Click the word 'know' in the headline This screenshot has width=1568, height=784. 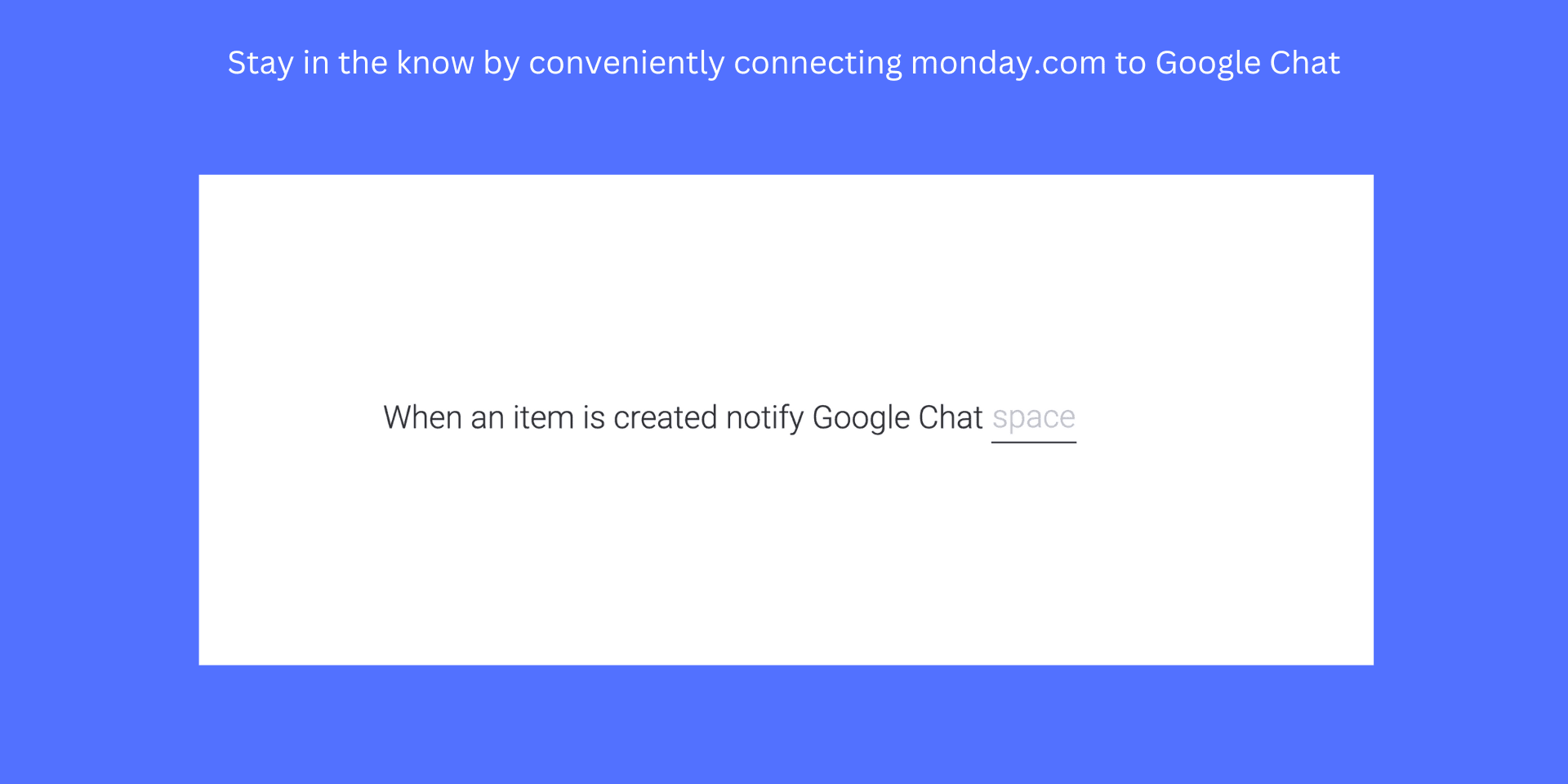pyautogui.click(x=435, y=63)
